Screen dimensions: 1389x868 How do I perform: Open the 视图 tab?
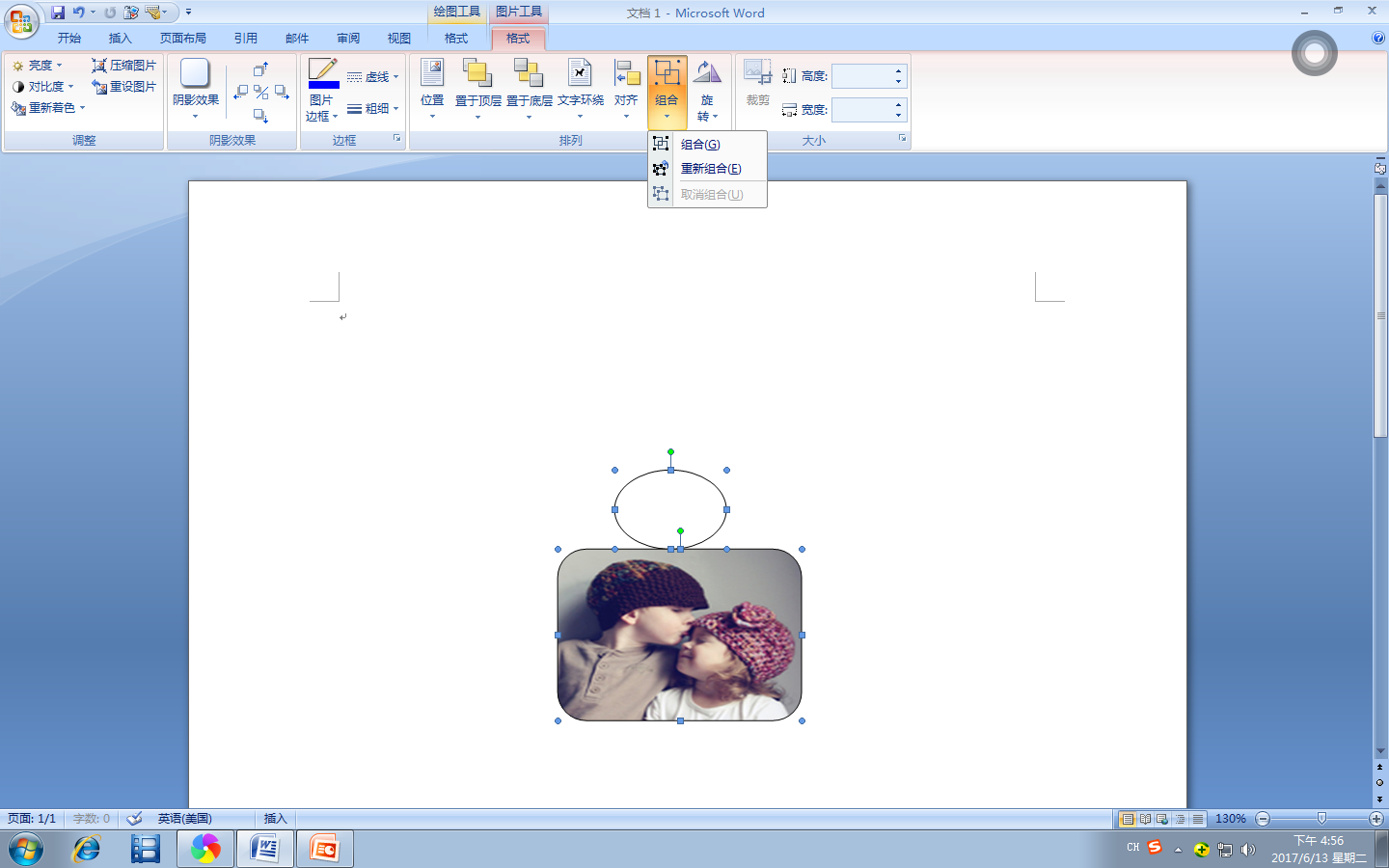click(x=399, y=39)
